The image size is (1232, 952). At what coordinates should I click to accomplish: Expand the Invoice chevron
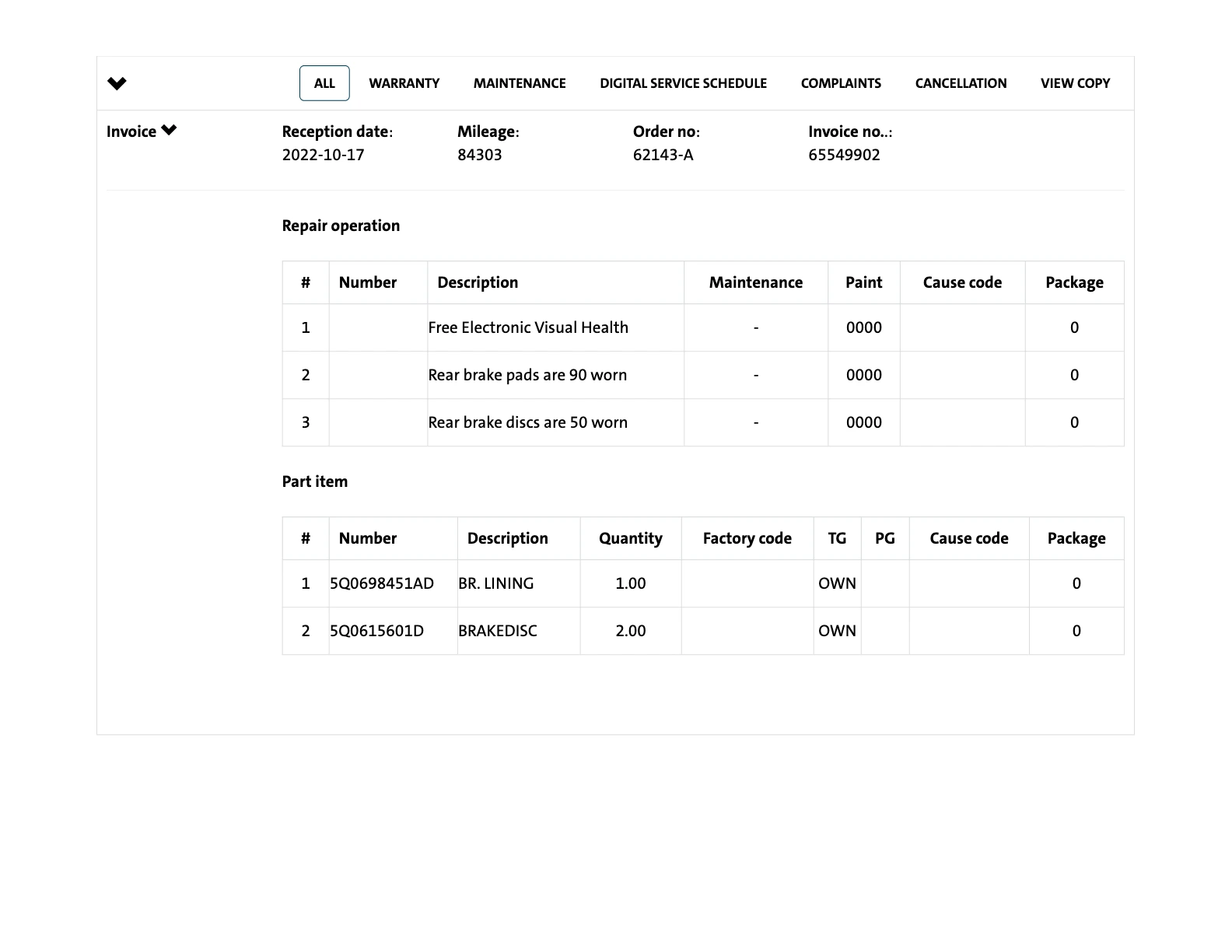[x=169, y=131]
